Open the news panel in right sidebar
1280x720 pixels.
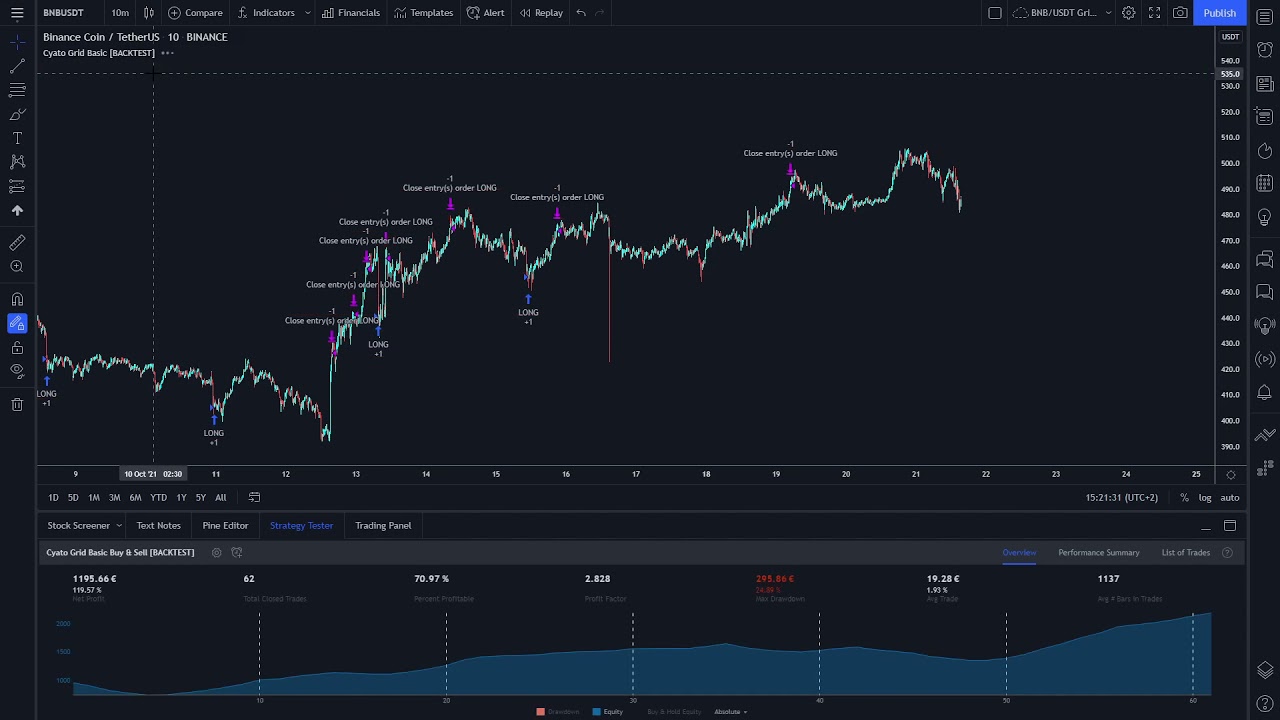[x=1265, y=84]
